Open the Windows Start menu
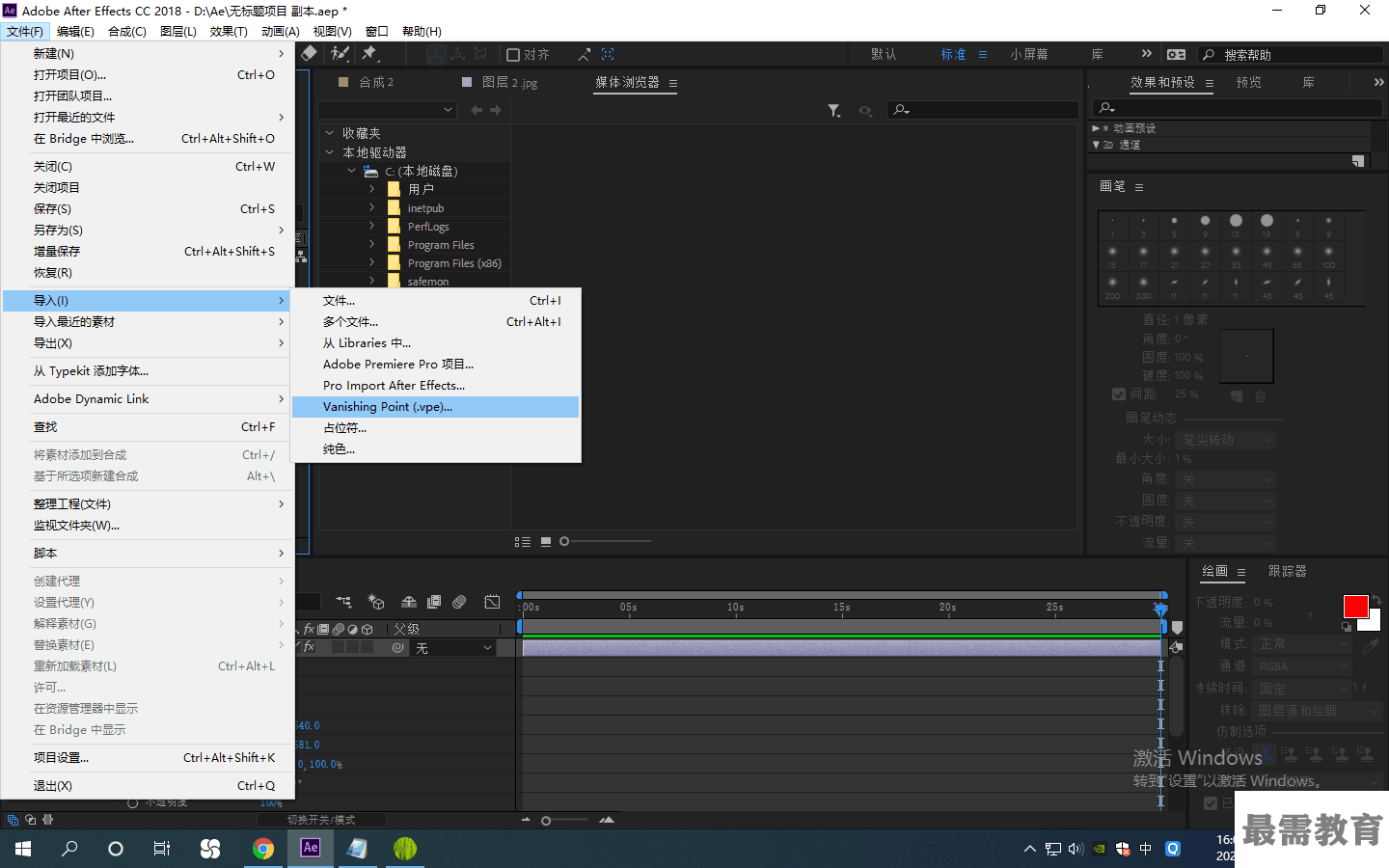Viewport: 1389px width, 868px height. [x=23, y=849]
